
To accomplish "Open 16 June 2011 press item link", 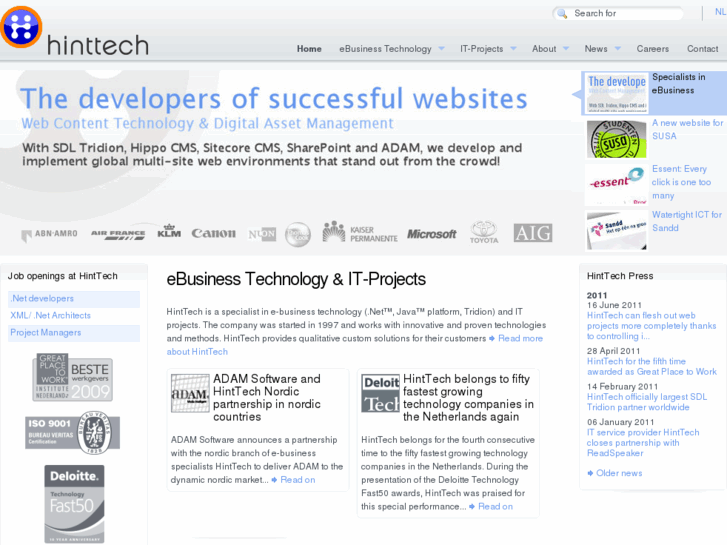I will 651,326.
